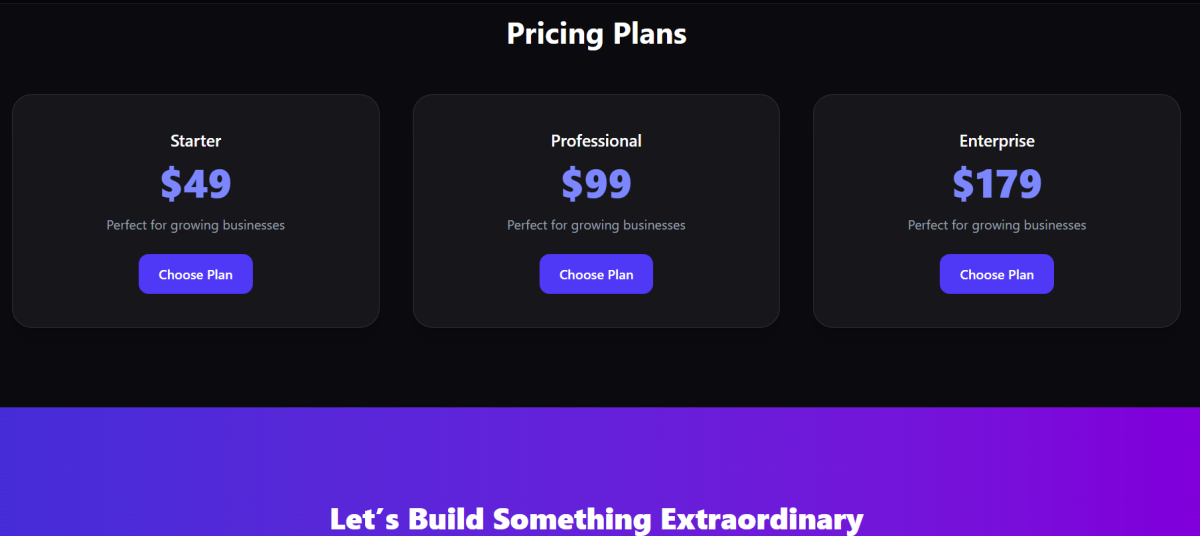Viewport: 1200px width, 536px height.
Task: Click the $179 price
Action: click(x=997, y=184)
